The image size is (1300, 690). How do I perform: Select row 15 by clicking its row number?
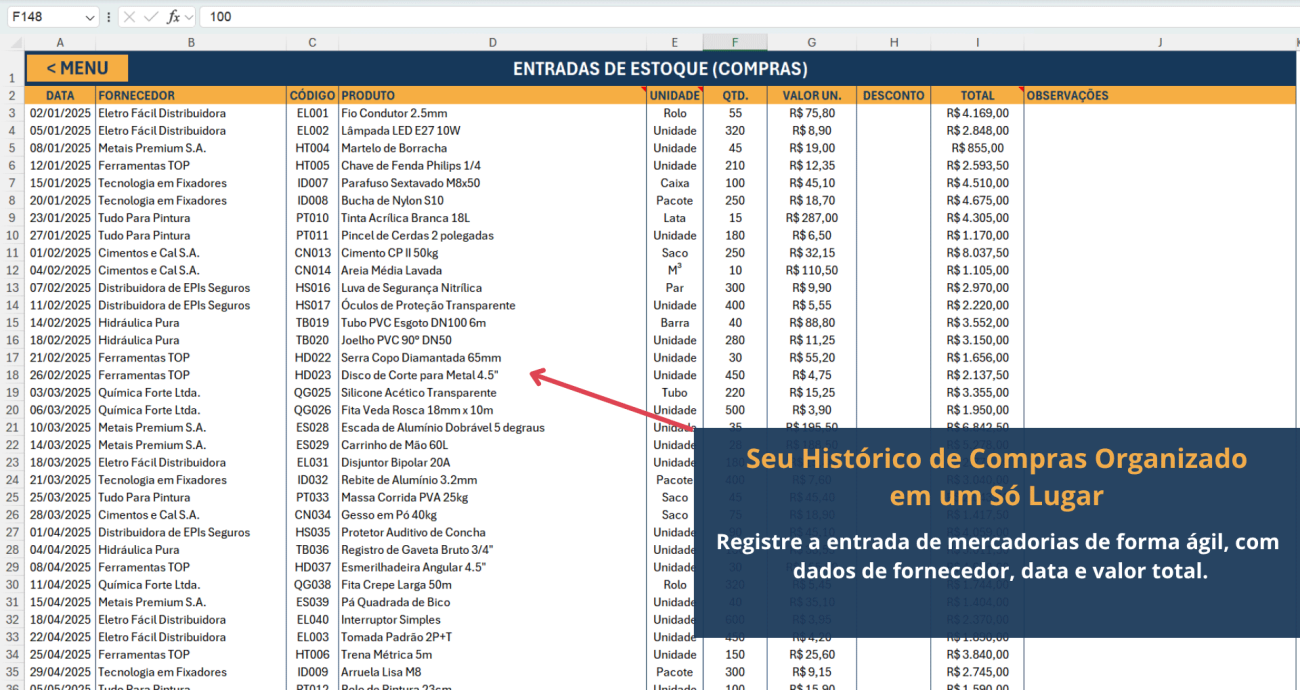11,322
